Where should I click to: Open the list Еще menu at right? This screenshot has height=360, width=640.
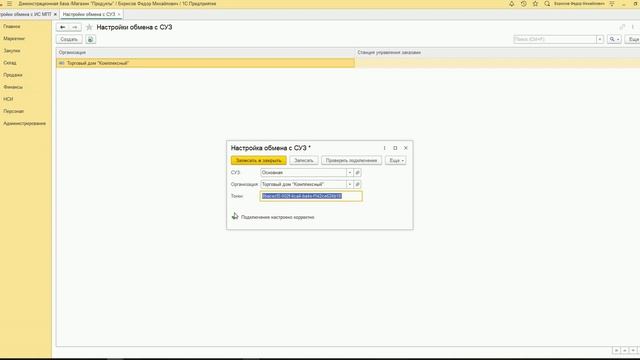633,40
